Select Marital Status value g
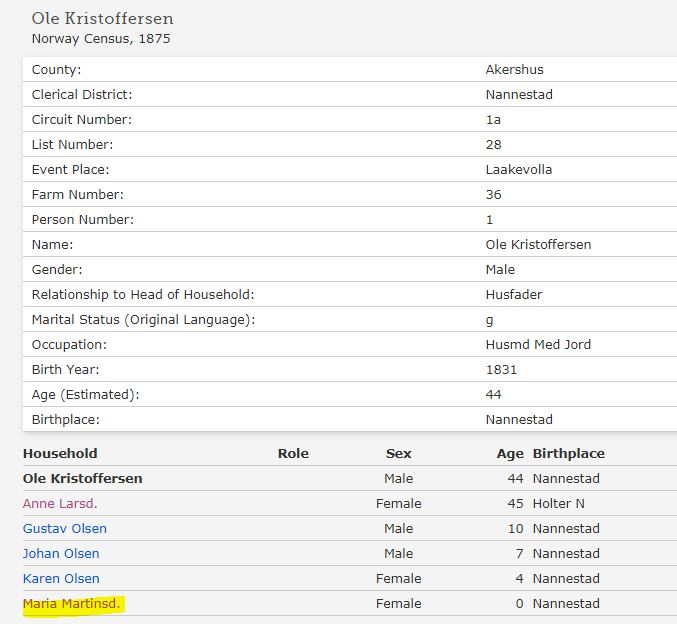The width and height of the screenshot is (677, 624). coord(489,320)
